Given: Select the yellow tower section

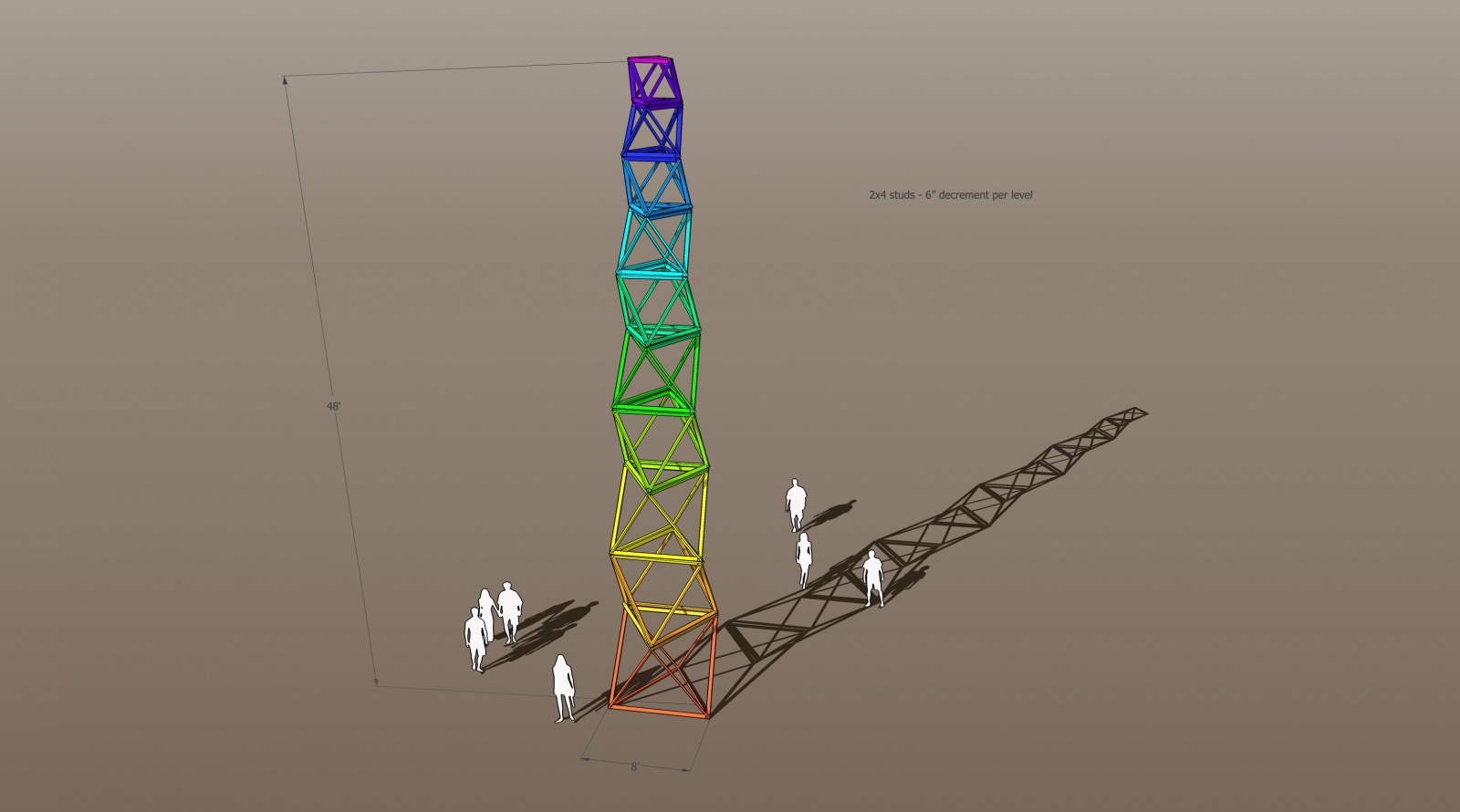Looking at the screenshot, I should point(655,511).
